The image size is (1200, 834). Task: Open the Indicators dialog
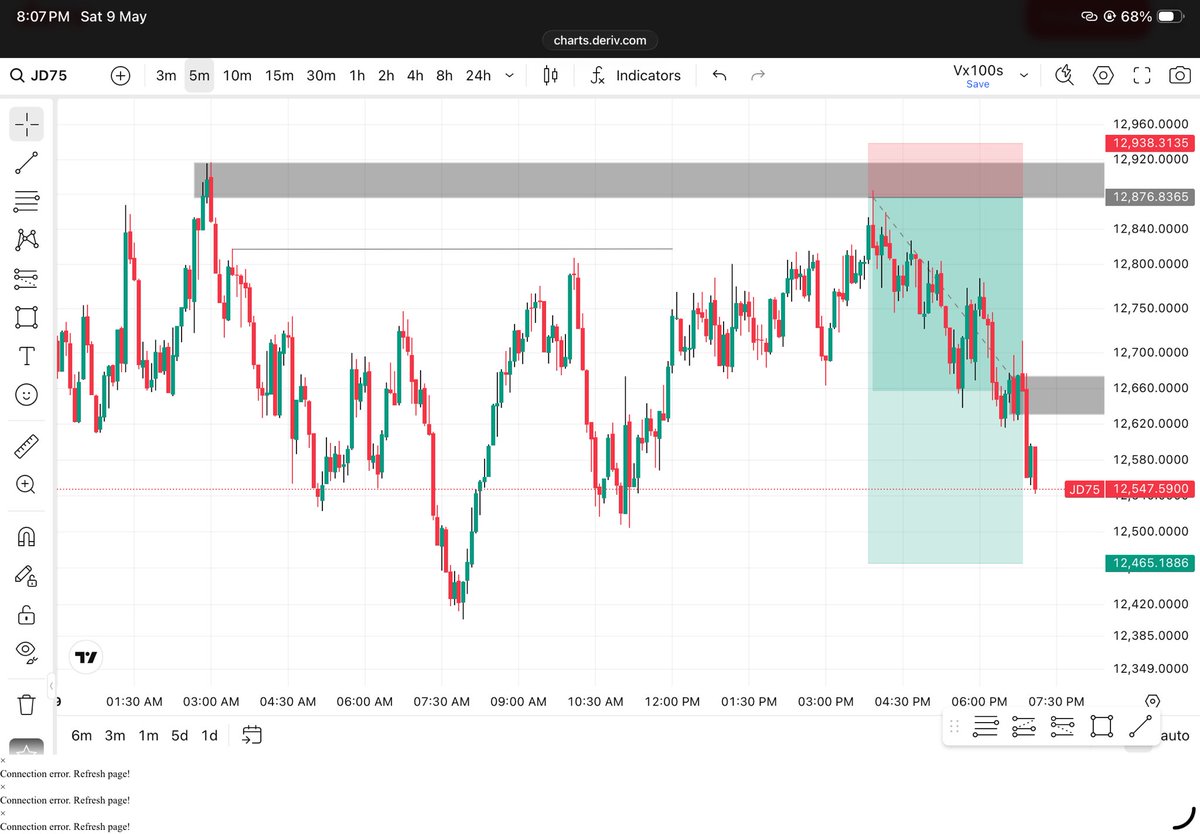[x=636, y=75]
